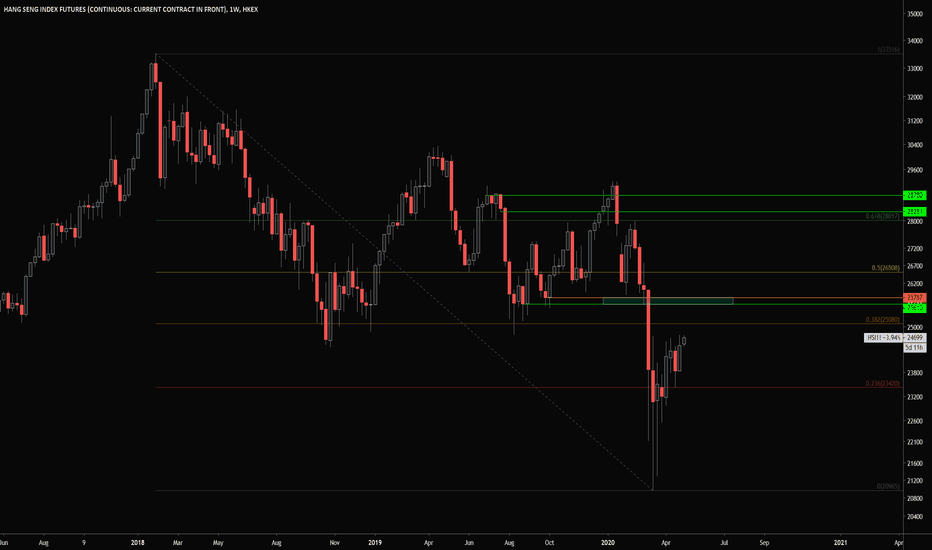
Task: Select the 0(20965) Fibonacci bottom label
Action: (888, 486)
